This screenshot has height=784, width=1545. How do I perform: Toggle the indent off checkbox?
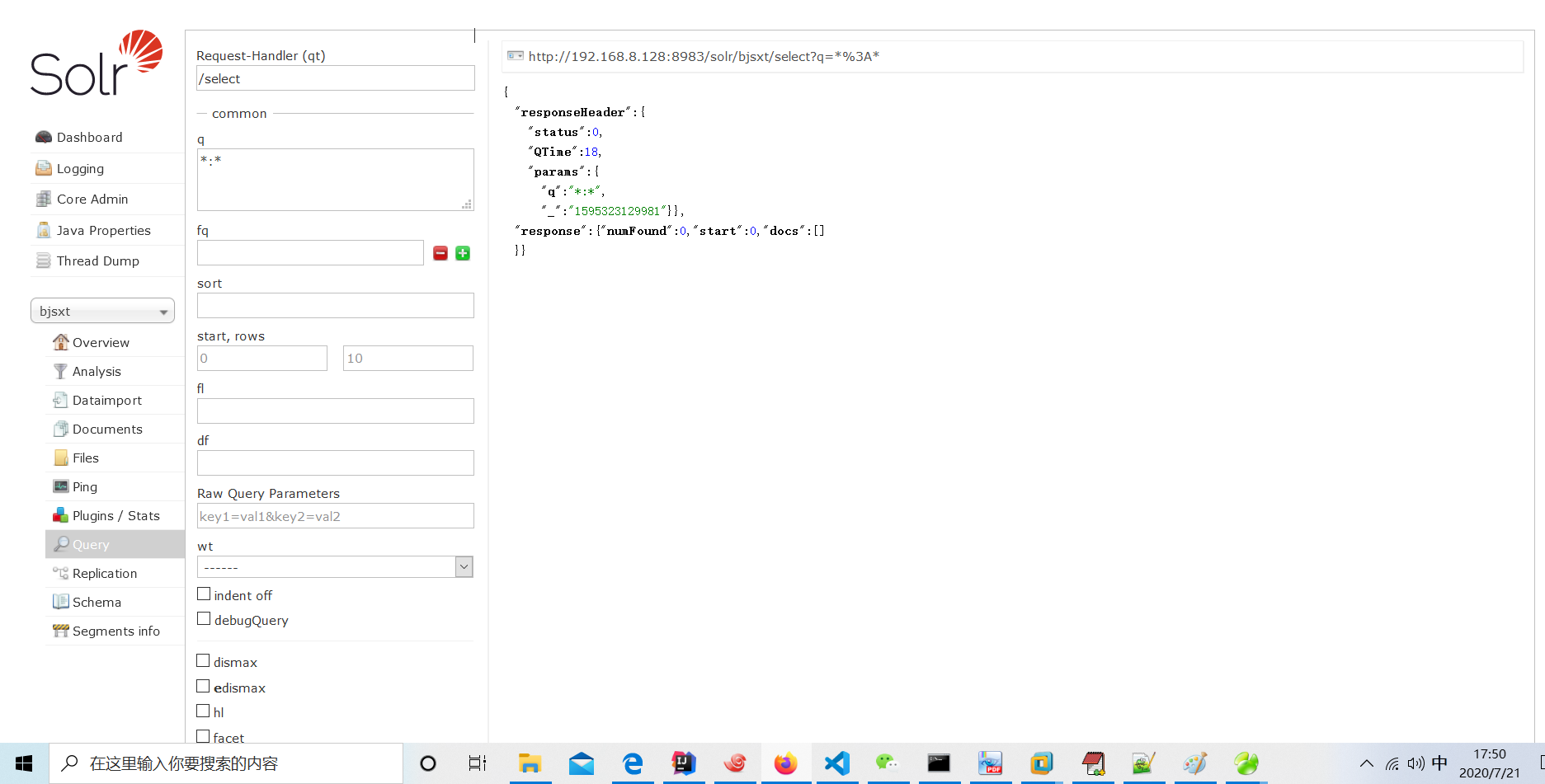pos(204,594)
